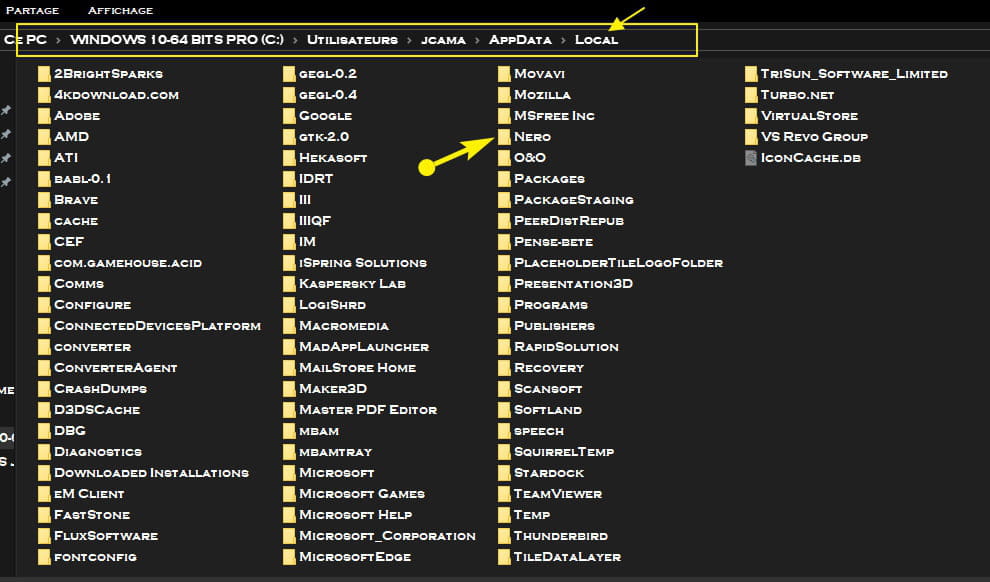Select the folder name babl-0.1

point(83,179)
